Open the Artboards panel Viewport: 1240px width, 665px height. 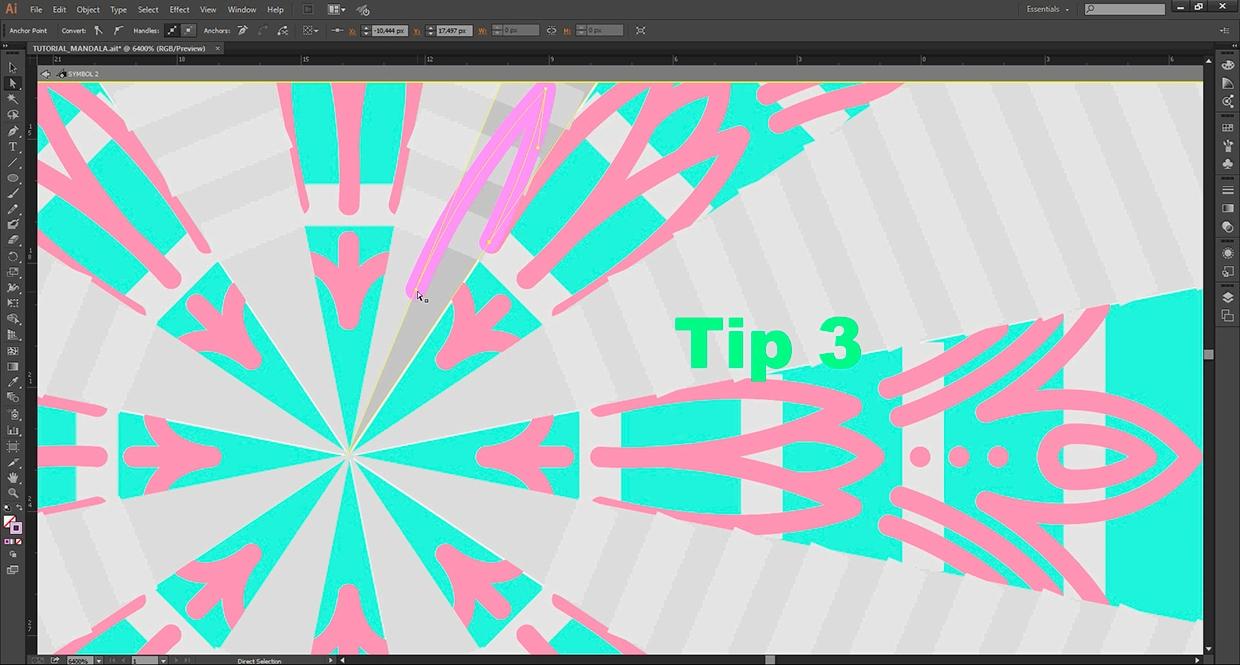(1227, 316)
